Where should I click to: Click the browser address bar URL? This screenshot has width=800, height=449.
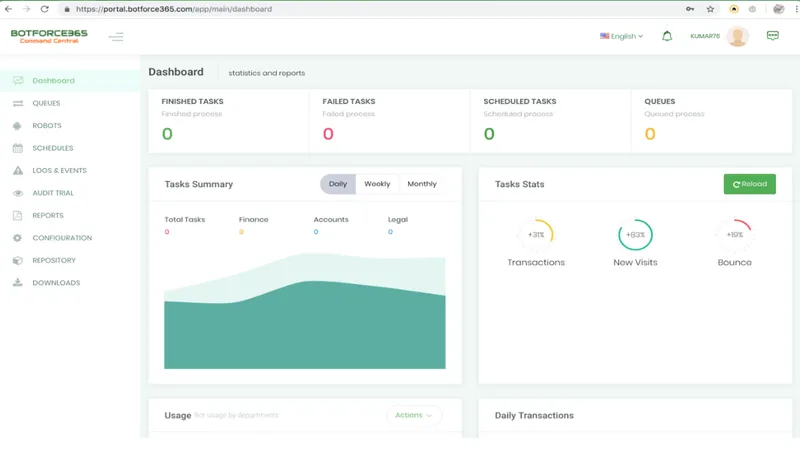(173, 9)
